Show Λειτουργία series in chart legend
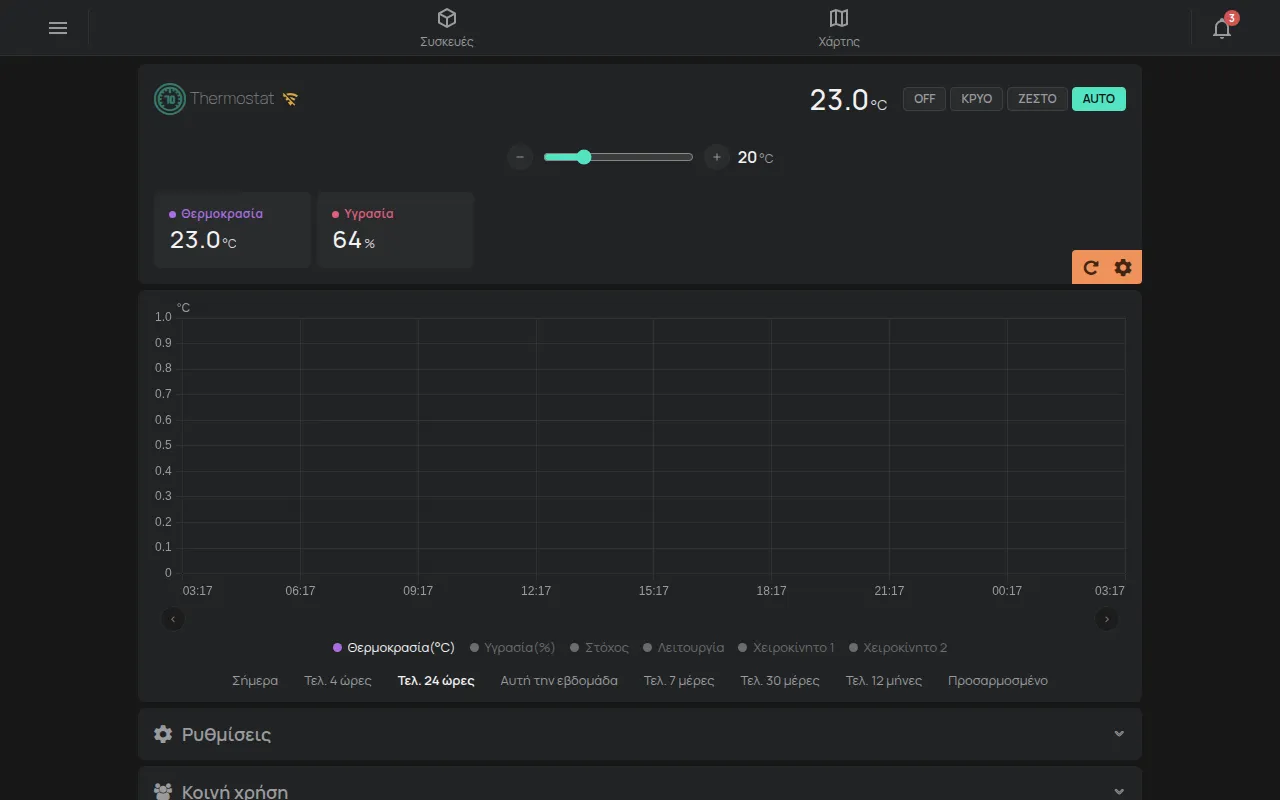 coord(684,648)
